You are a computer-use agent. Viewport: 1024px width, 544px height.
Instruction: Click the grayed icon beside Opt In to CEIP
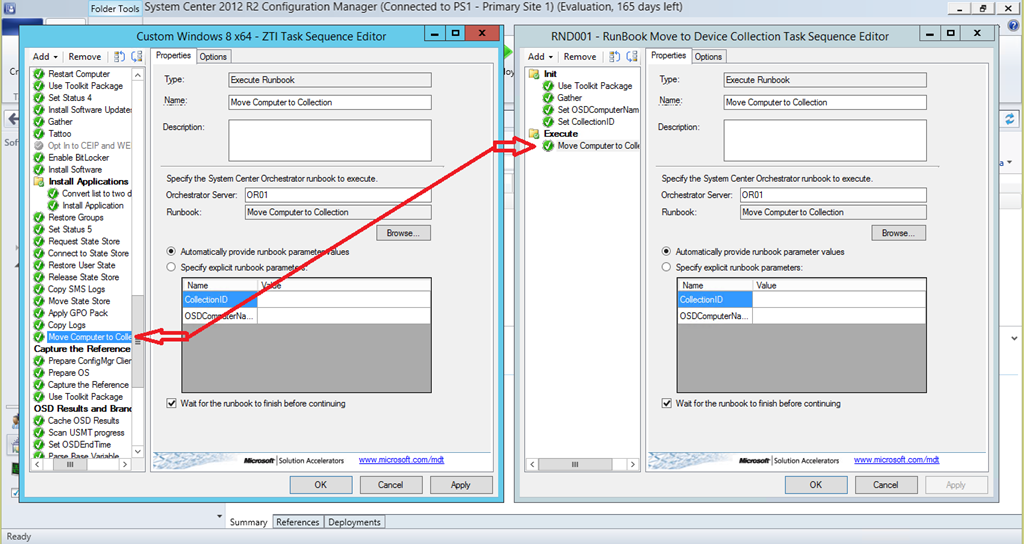pyautogui.click(x=39, y=146)
